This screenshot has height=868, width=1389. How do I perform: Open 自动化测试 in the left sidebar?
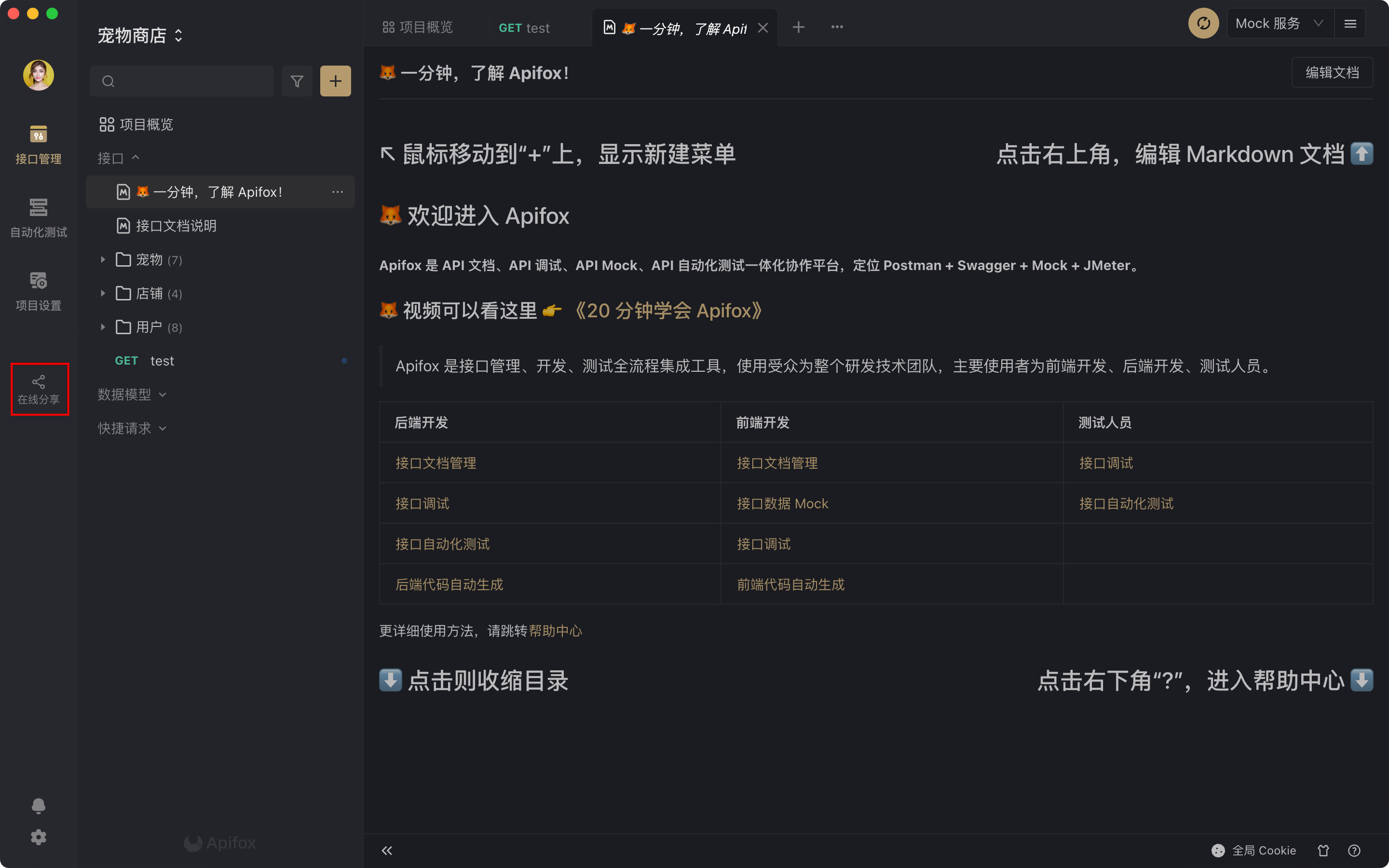point(39,217)
